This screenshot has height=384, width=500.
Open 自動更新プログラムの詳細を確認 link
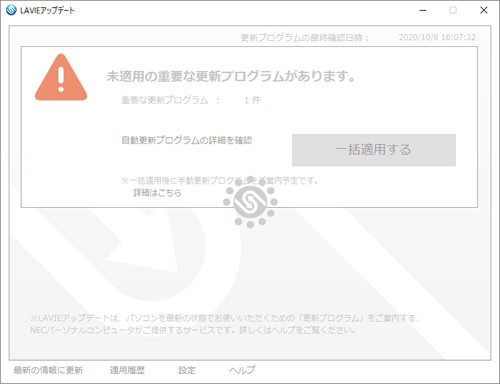[187, 140]
